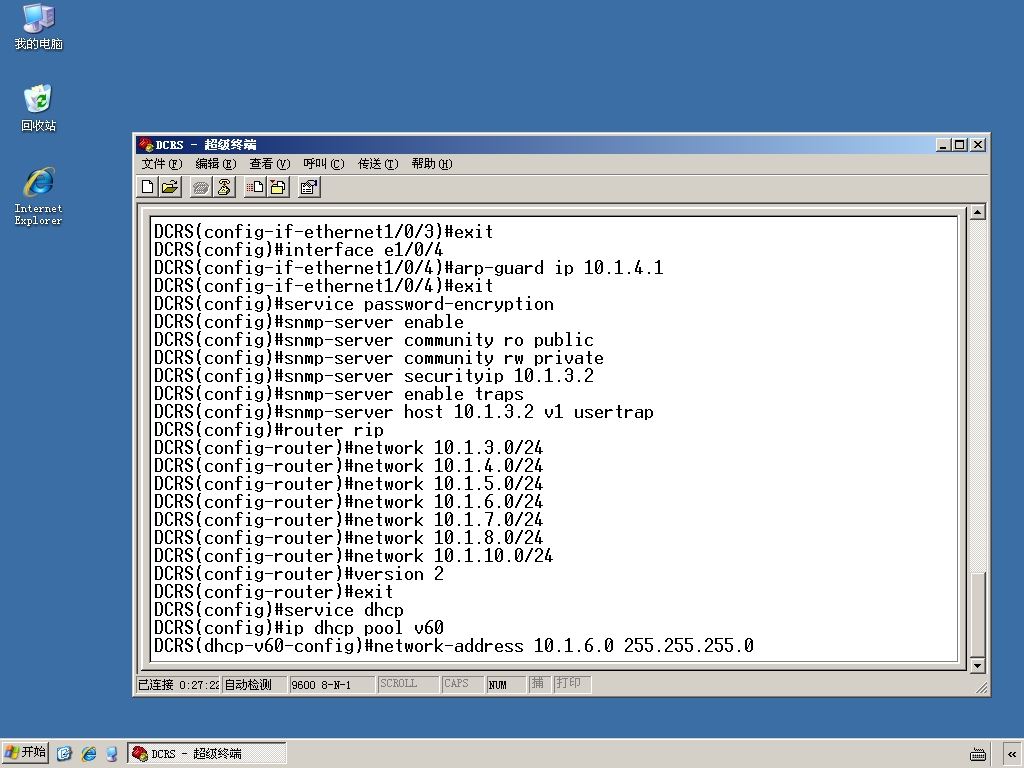The image size is (1024, 768).
Task: Open the 文件(F) menu
Action: (x=162, y=164)
